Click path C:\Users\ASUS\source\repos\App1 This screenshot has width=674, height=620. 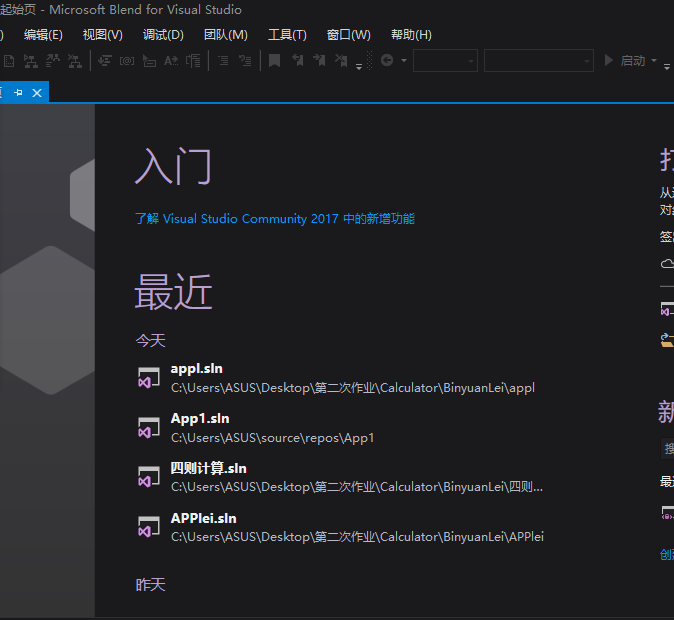(273, 438)
